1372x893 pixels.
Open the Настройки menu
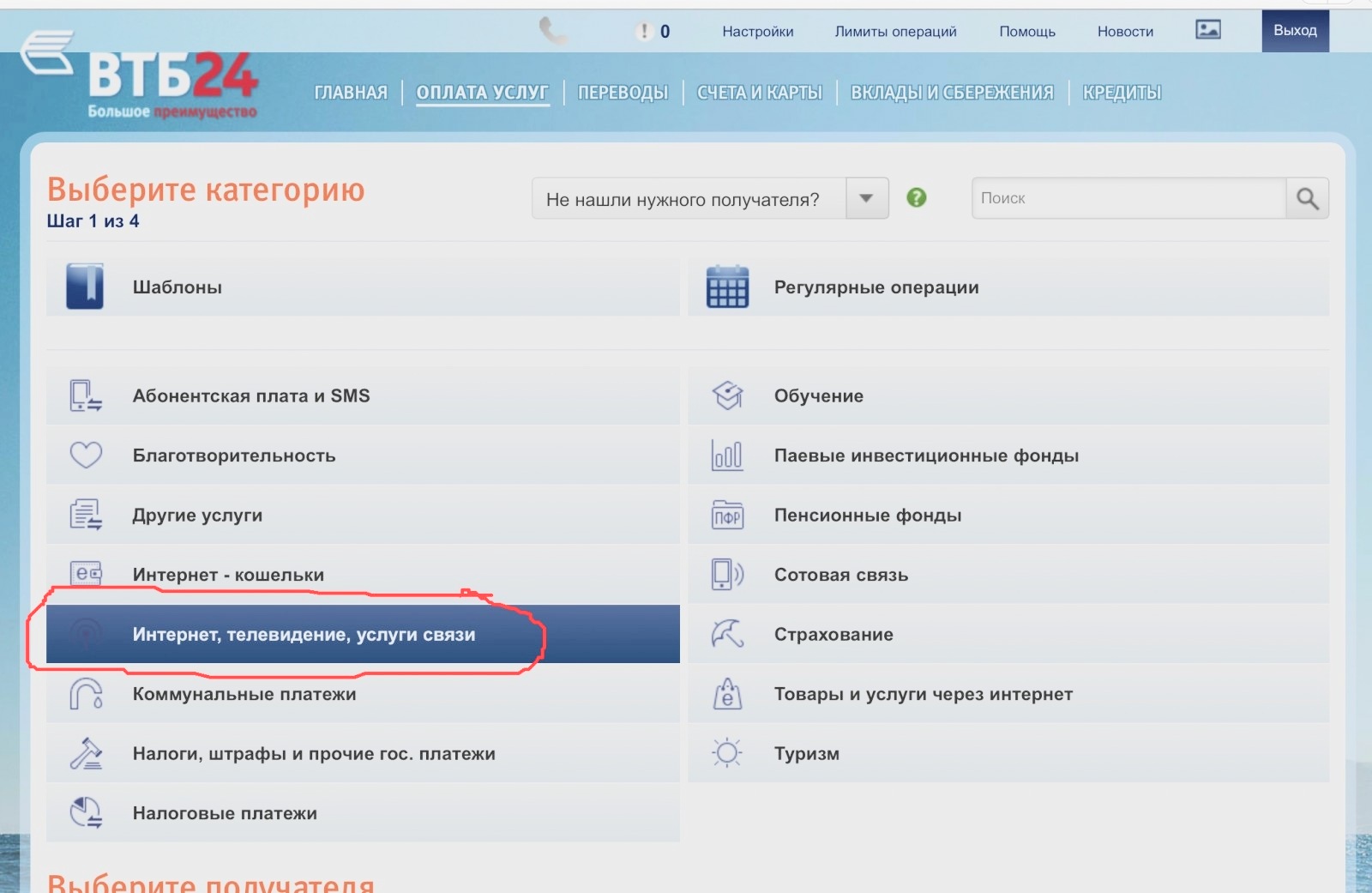pyautogui.click(x=758, y=31)
